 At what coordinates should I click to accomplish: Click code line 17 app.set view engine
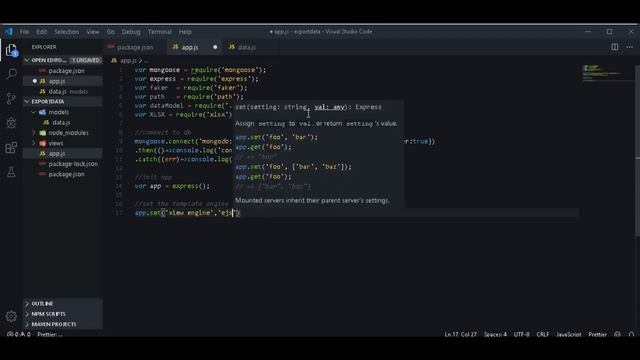187,213
